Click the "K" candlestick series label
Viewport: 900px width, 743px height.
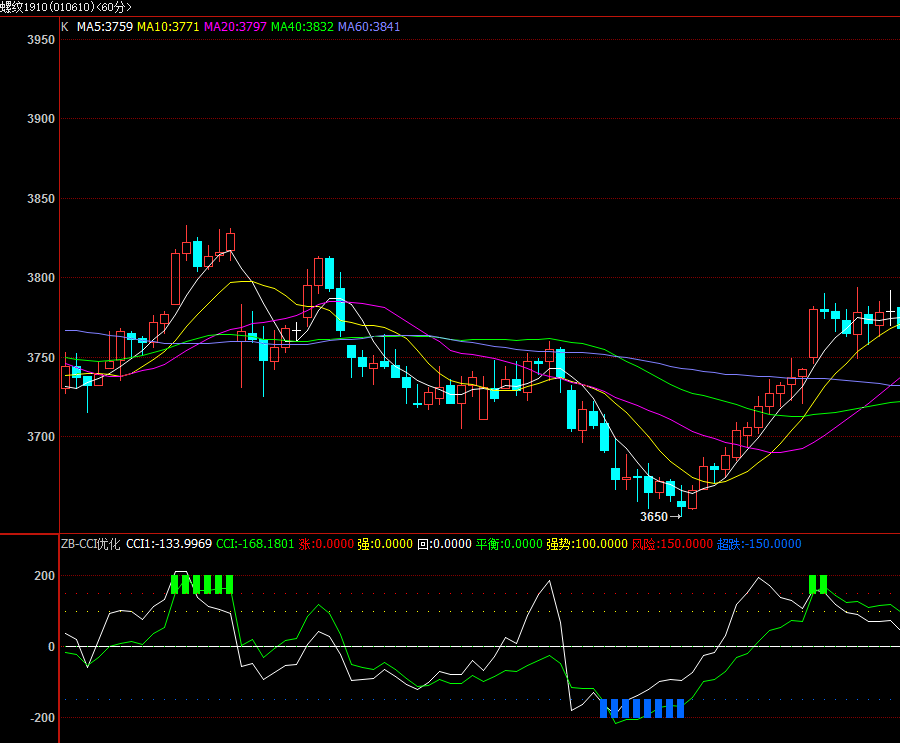[x=64, y=27]
